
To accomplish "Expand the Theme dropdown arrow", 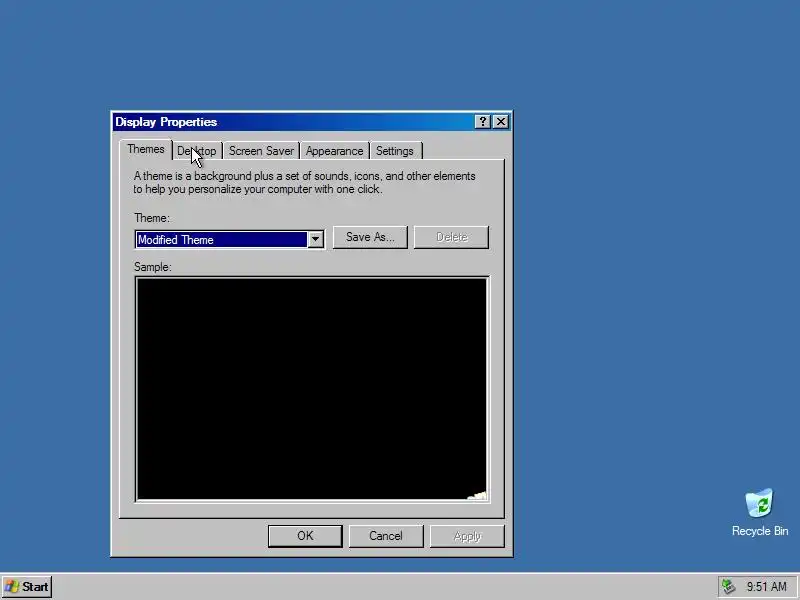I will (x=315, y=239).
